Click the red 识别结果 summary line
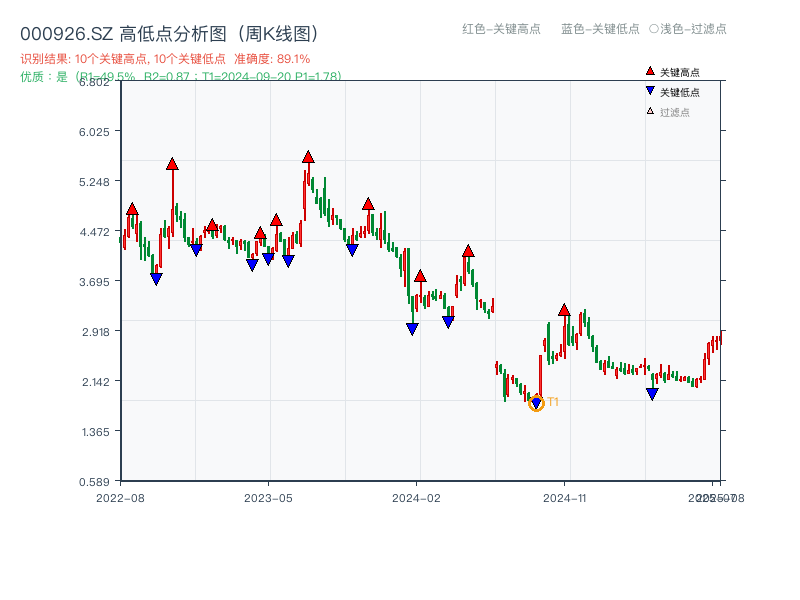Screen dimensions: 800x600 click(x=165, y=59)
